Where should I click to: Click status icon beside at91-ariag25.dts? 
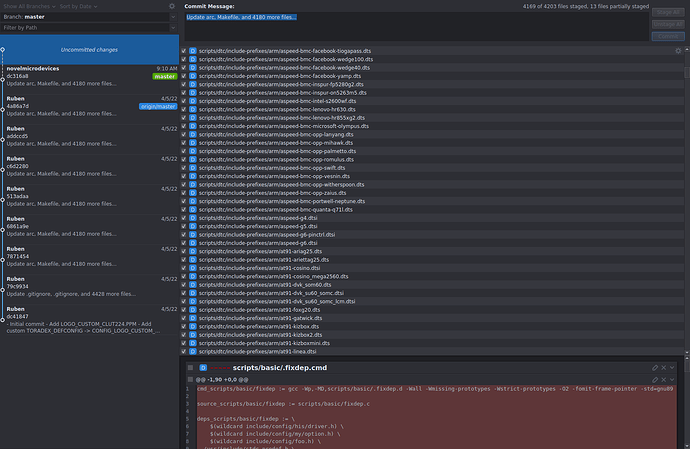point(193,251)
